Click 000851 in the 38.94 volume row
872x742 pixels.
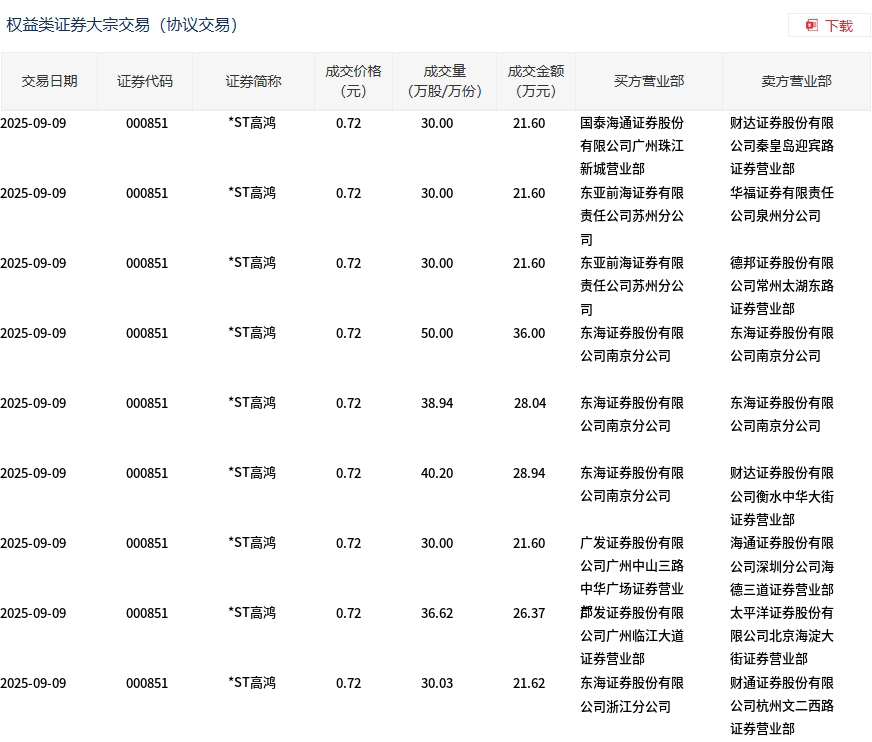pyautogui.click(x=147, y=403)
